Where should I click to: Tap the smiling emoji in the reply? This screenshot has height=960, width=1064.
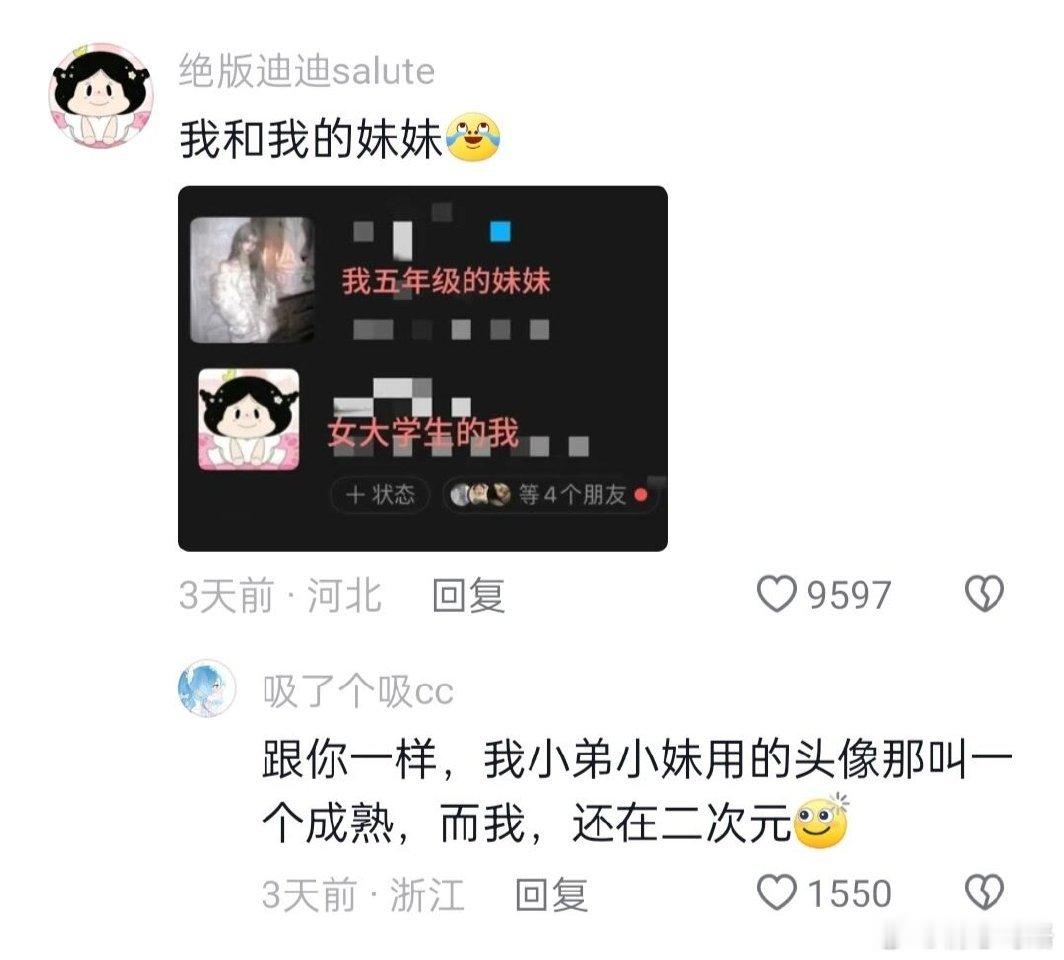pos(821,822)
